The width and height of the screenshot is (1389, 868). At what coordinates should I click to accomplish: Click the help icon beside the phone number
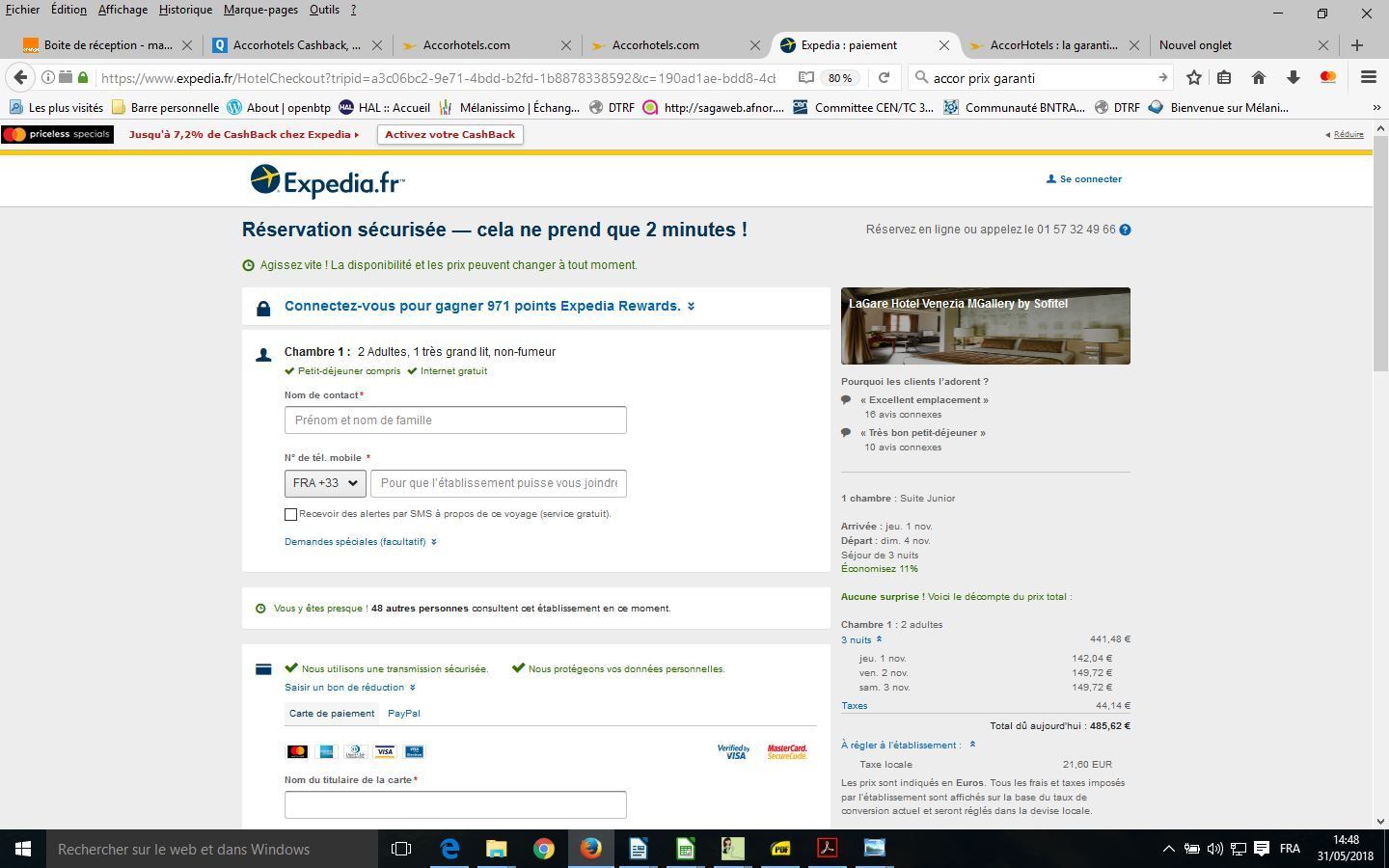(x=1125, y=230)
